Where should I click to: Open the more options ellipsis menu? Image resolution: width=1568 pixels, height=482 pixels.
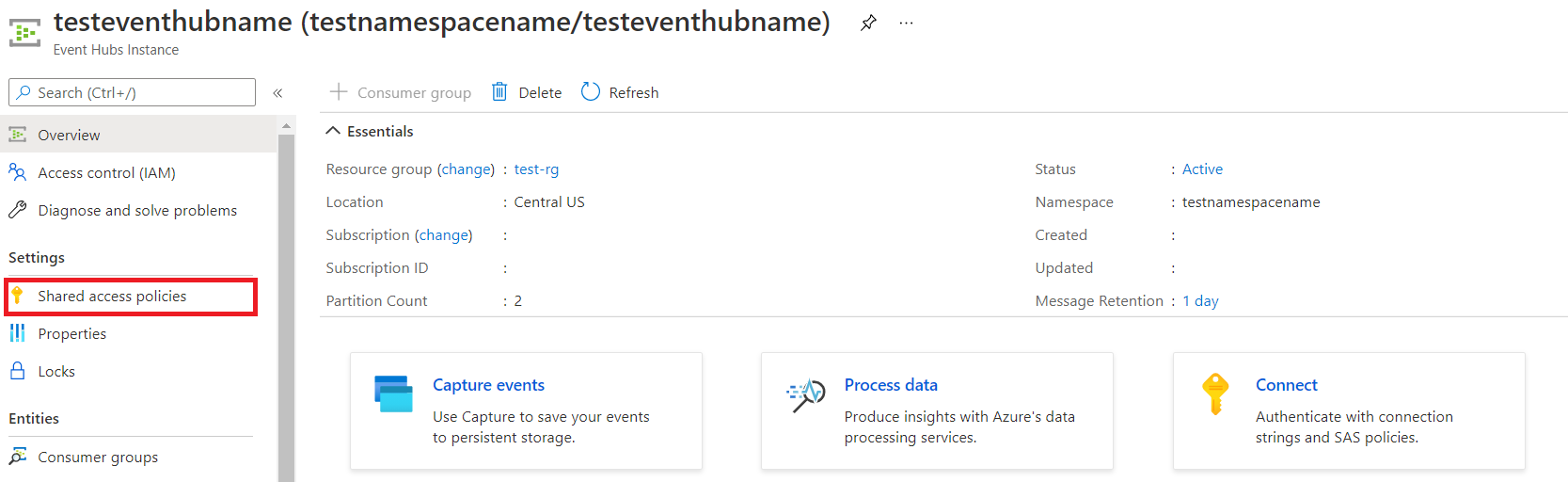(906, 23)
